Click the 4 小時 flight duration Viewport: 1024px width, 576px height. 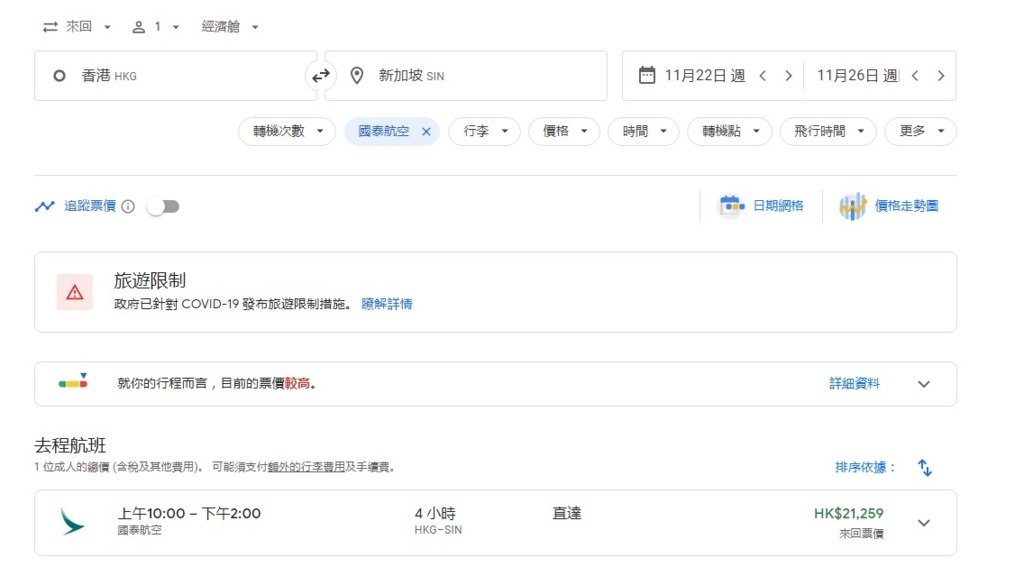coord(435,514)
